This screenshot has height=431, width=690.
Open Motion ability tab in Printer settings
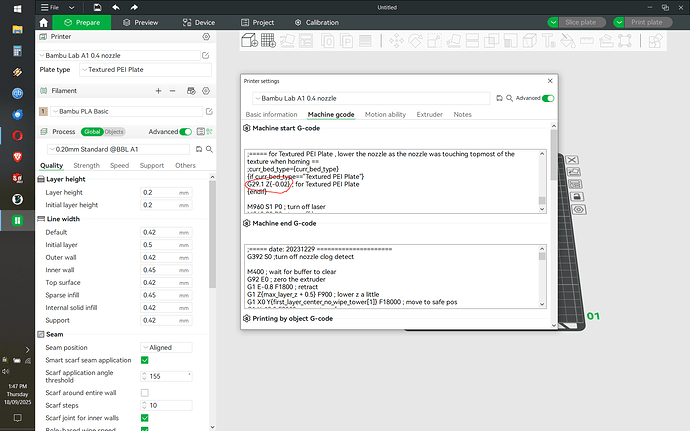(x=385, y=114)
